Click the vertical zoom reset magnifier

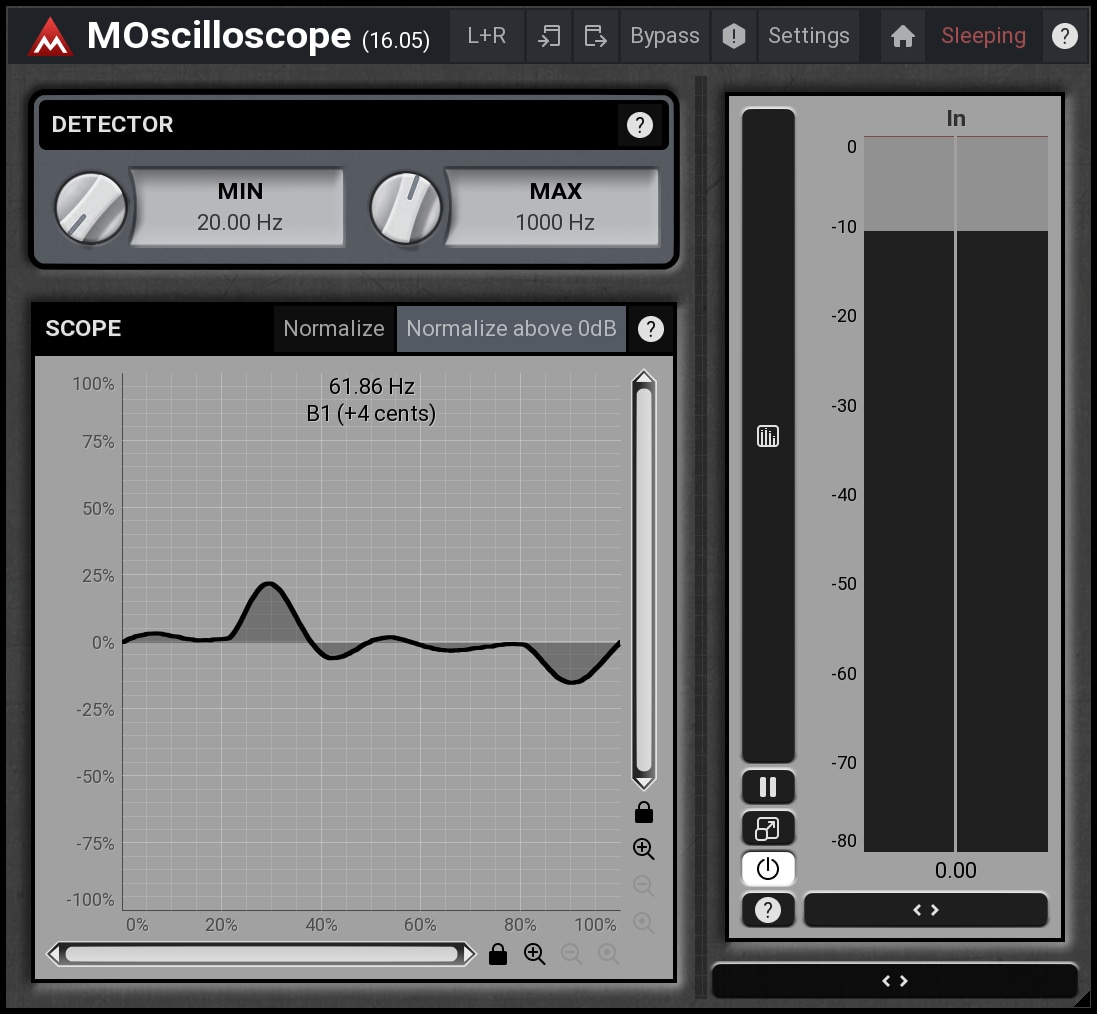click(644, 922)
